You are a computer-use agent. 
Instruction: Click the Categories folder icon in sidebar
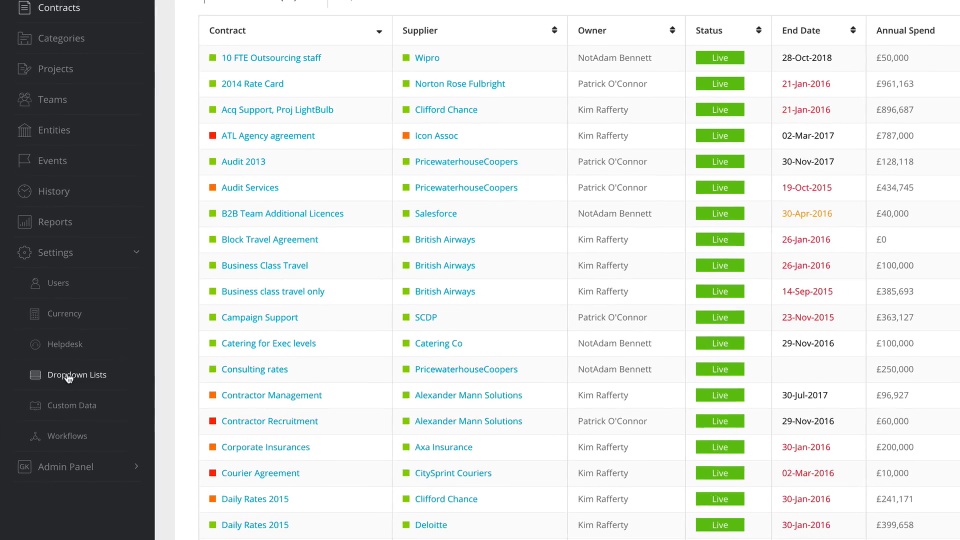(x=24, y=39)
